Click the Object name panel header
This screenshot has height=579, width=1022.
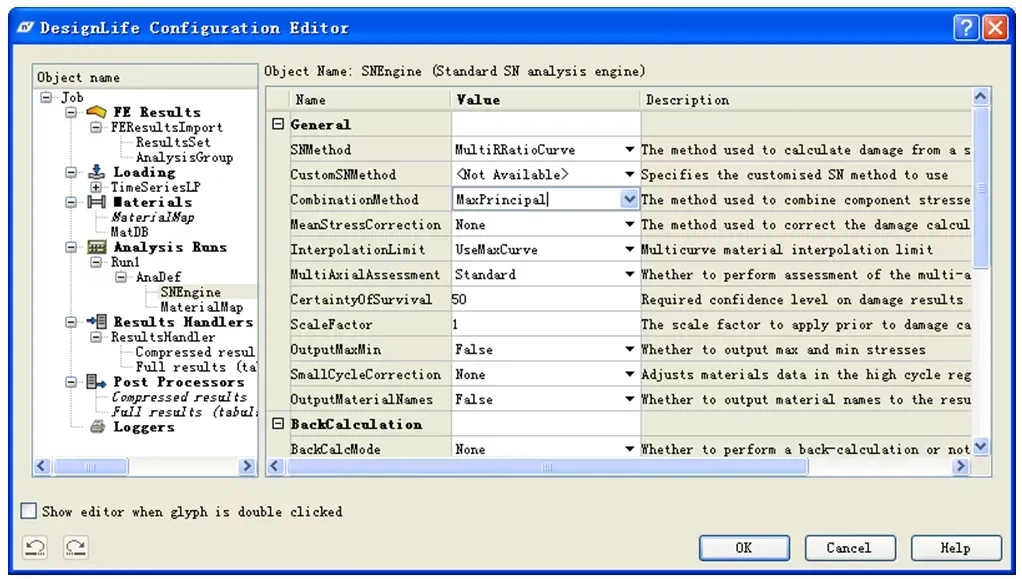pyautogui.click(x=145, y=77)
